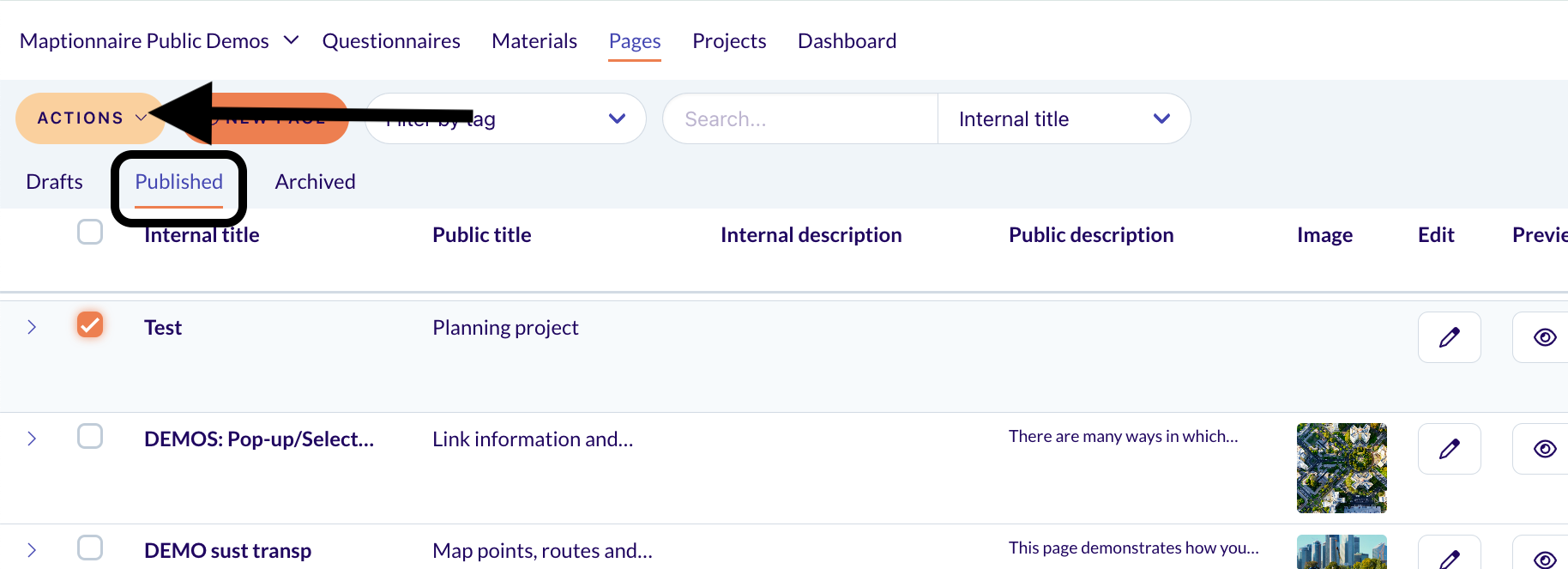Click the Edit column header

point(1436,234)
